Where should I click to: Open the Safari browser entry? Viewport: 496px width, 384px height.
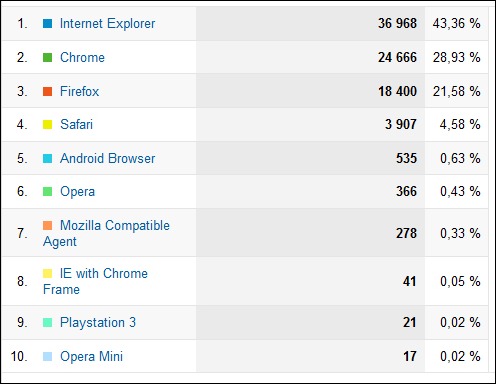click(x=76, y=124)
